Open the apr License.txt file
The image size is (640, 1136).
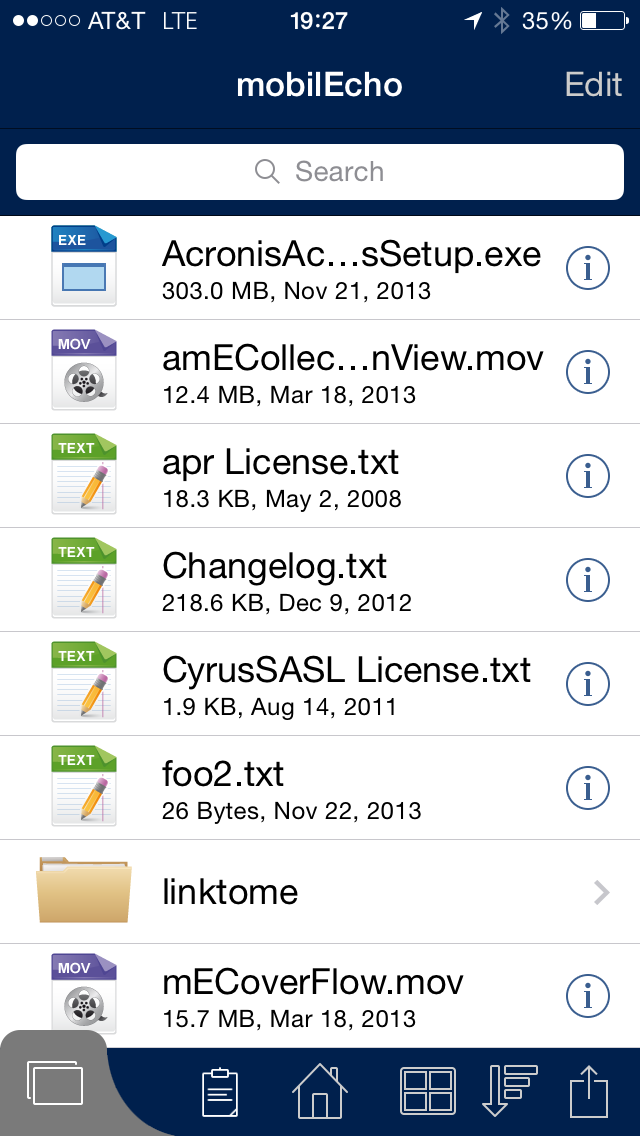coord(280,476)
